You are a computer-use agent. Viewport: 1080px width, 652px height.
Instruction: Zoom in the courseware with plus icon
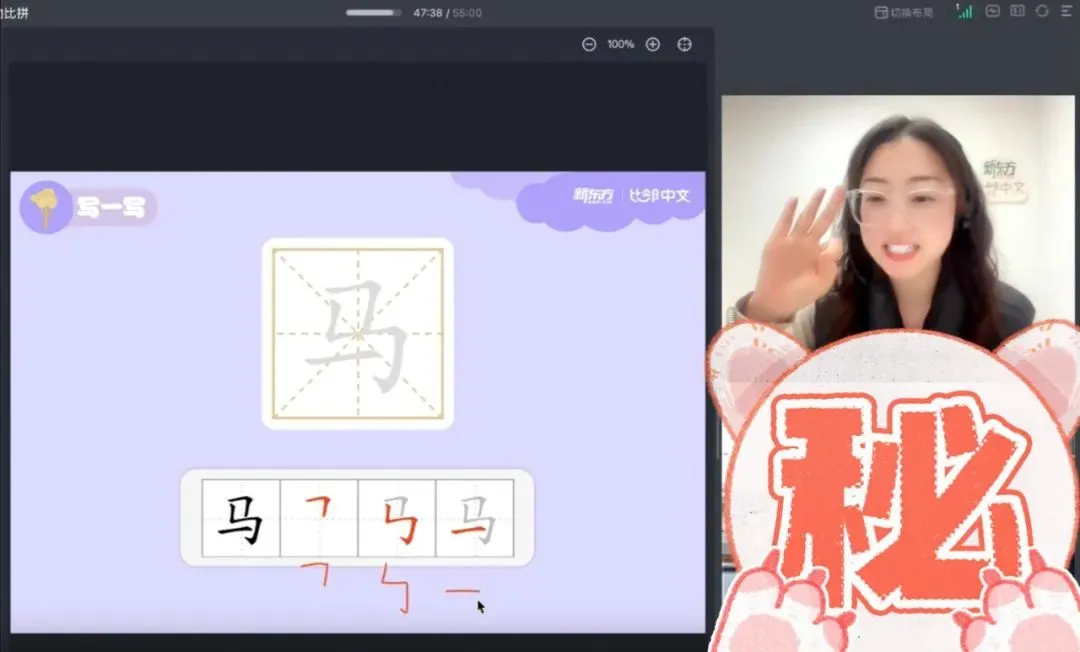coord(653,45)
